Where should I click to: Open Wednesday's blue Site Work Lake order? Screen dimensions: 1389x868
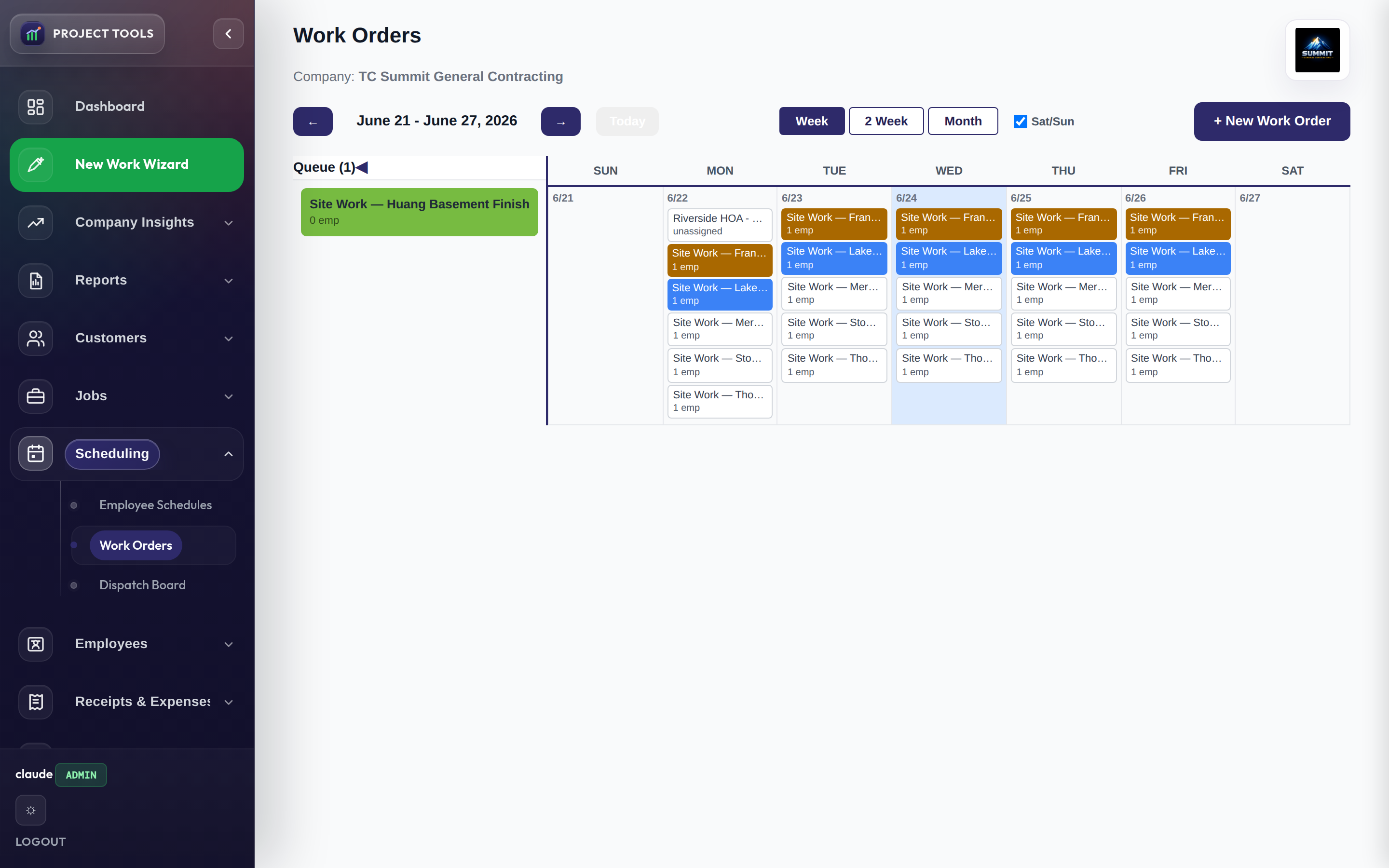tap(949, 258)
